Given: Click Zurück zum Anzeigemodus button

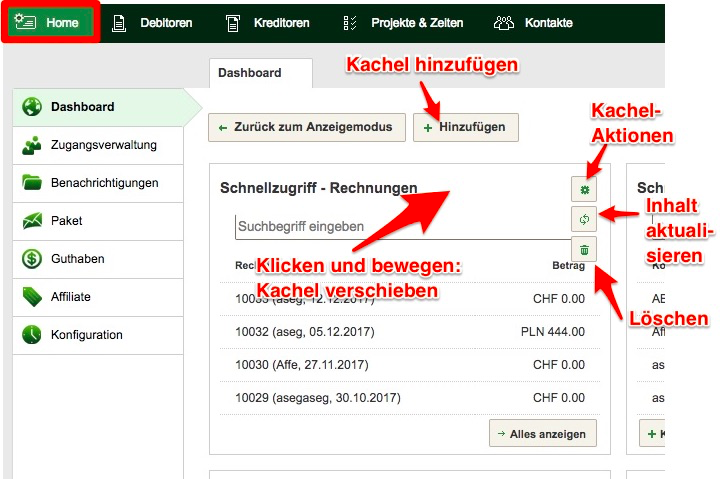Looking at the screenshot, I should 307,127.
